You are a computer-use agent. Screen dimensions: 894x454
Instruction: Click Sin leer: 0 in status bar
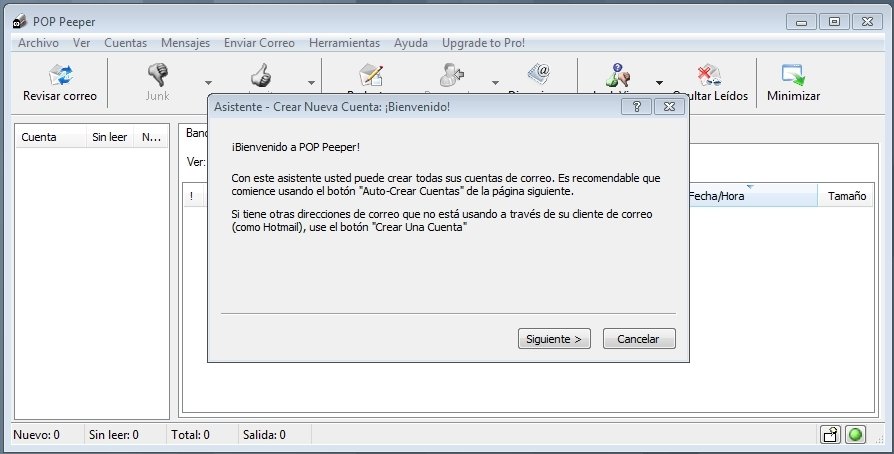point(113,435)
